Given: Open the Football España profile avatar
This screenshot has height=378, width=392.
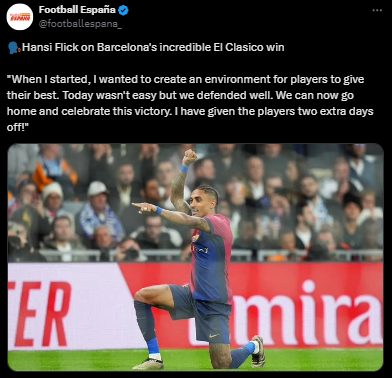Looking at the screenshot, I should tap(20, 17).
